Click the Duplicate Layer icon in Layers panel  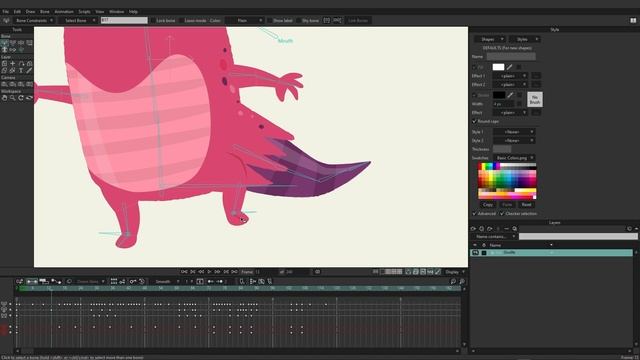pos(482,229)
